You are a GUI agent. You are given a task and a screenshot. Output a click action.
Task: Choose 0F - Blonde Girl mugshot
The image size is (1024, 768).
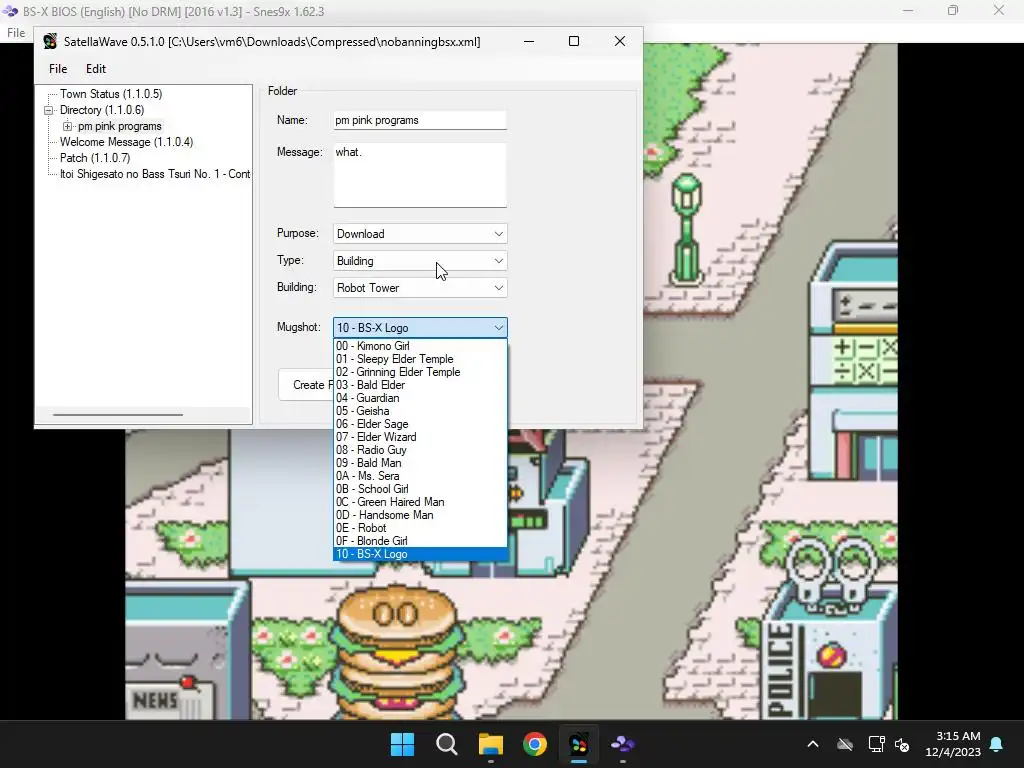[420, 541]
